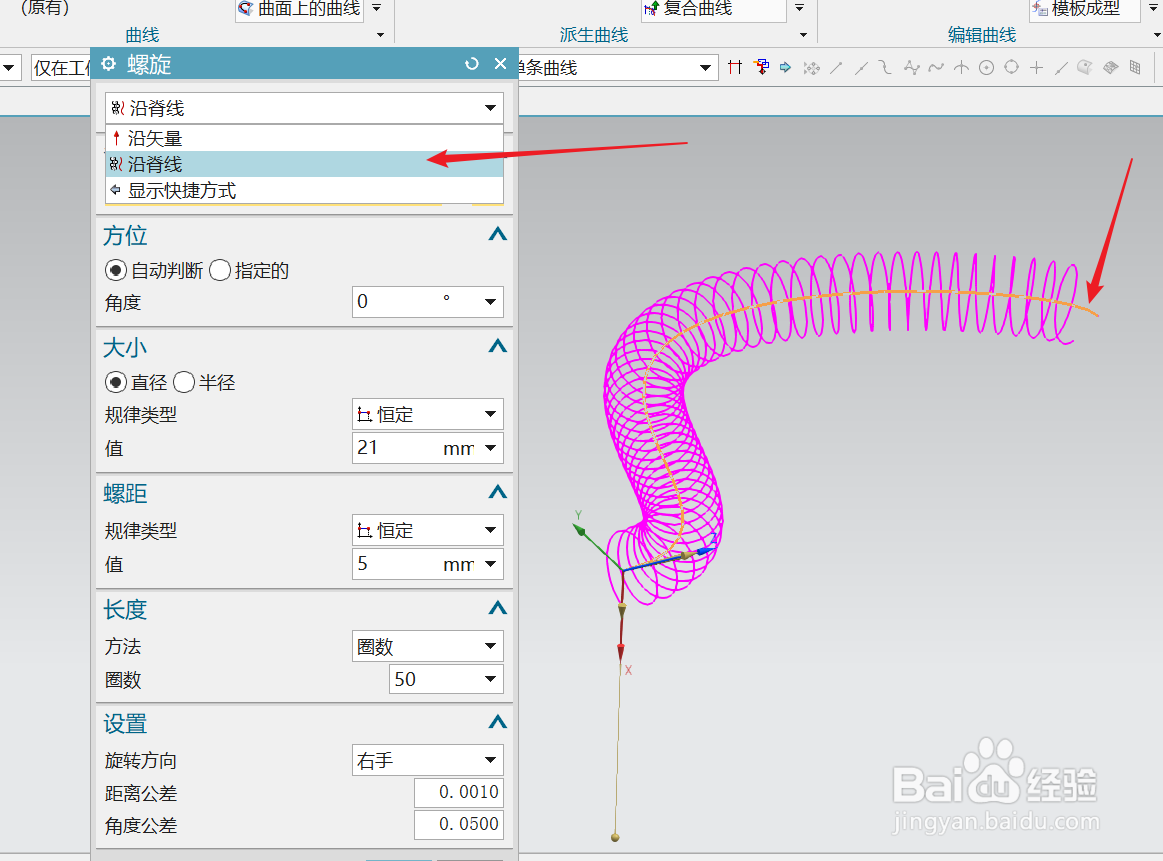
Task: Collapse the 长度 section
Action: [x=498, y=609]
